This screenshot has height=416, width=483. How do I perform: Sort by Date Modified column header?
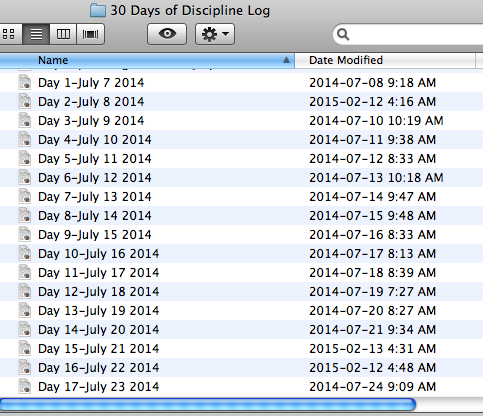pos(385,60)
